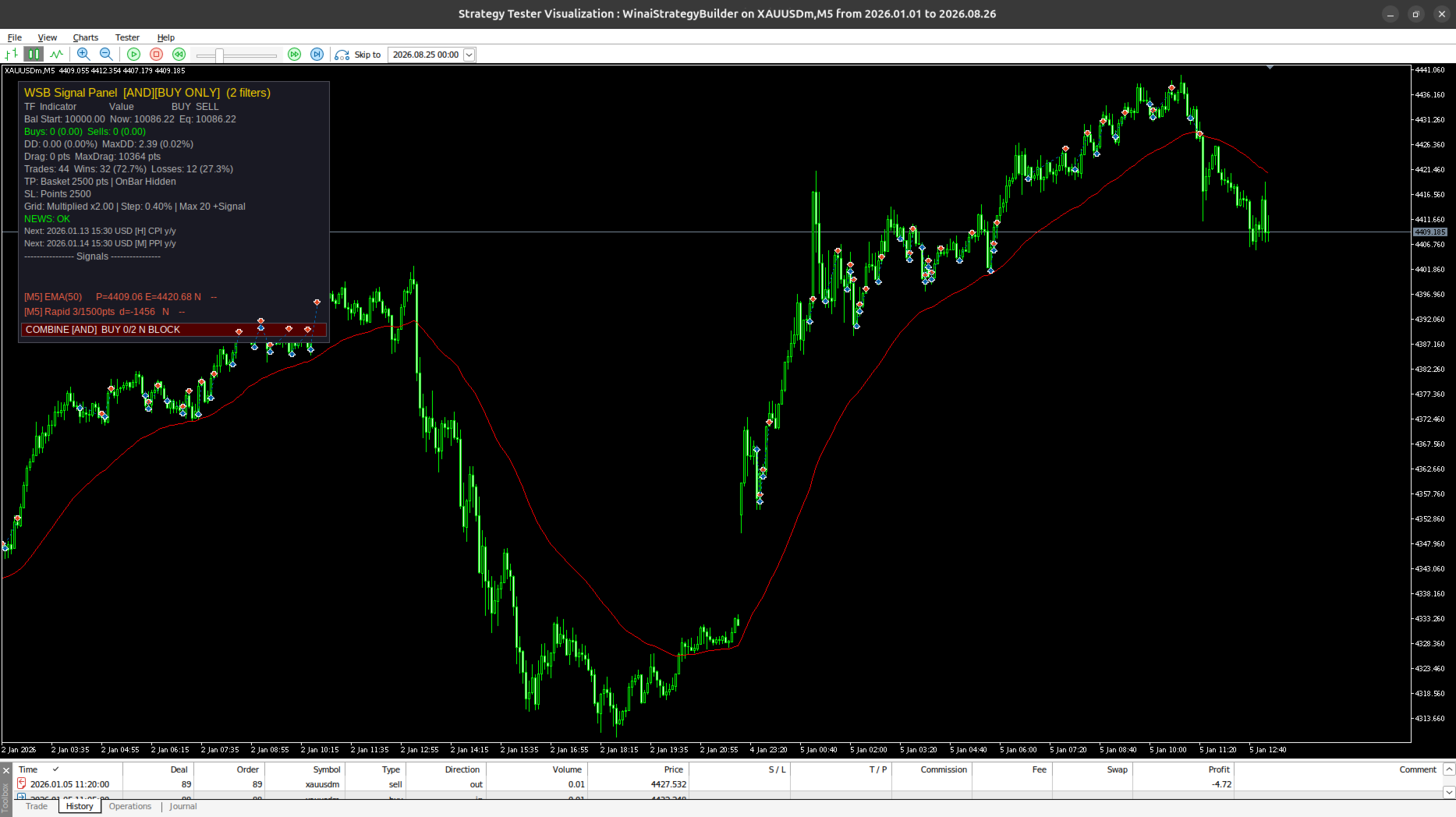
Task: Switch to the Trade tab
Action: (37, 806)
